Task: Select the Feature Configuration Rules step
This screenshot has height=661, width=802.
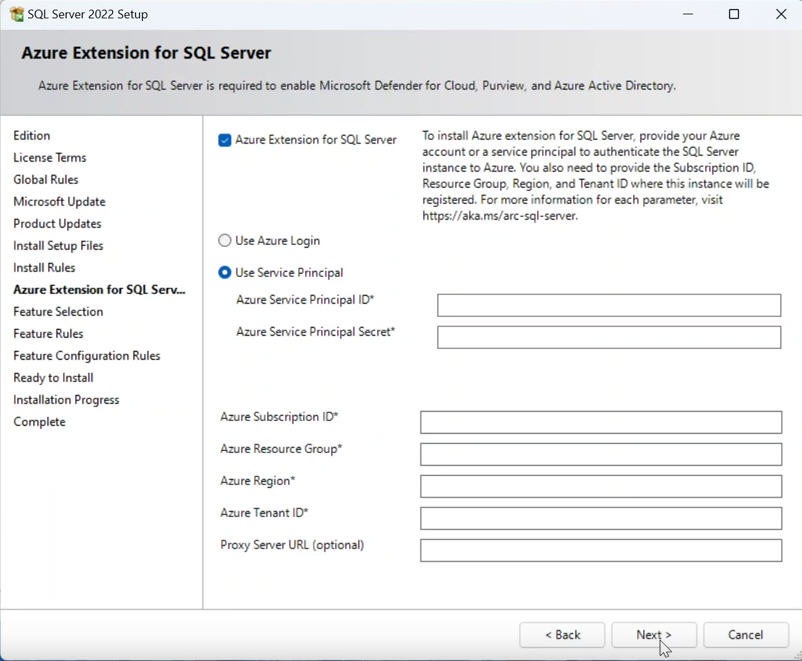Action: pyautogui.click(x=86, y=356)
